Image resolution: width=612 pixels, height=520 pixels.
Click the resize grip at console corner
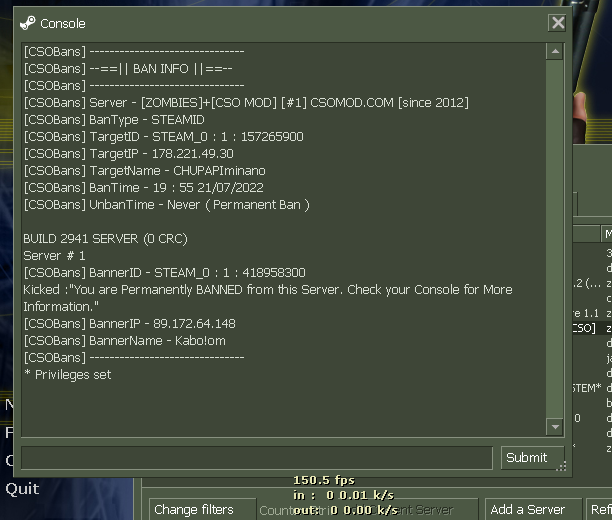(x=562, y=466)
